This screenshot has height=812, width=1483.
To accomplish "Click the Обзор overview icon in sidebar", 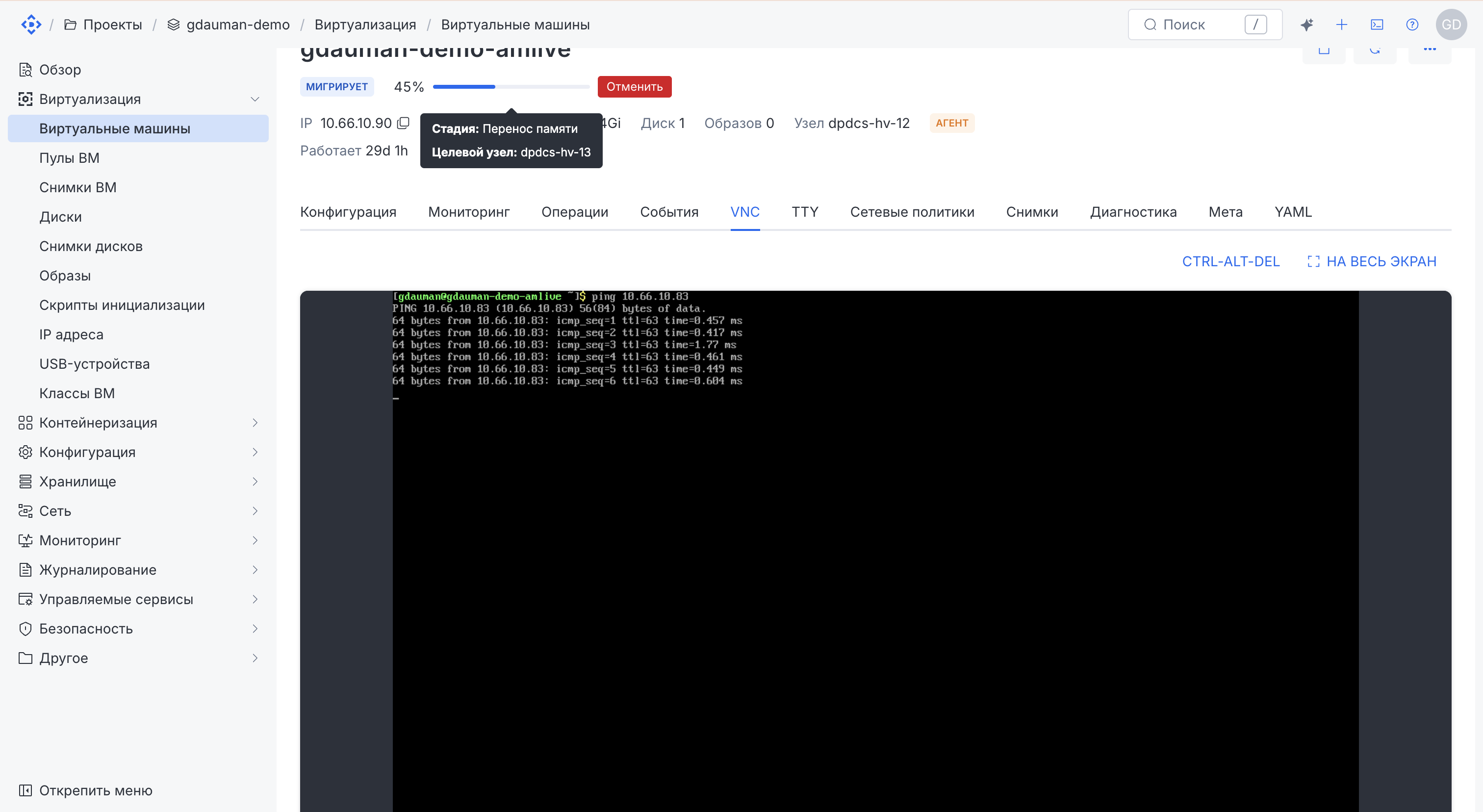I will pyautogui.click(x=26, y=70).
